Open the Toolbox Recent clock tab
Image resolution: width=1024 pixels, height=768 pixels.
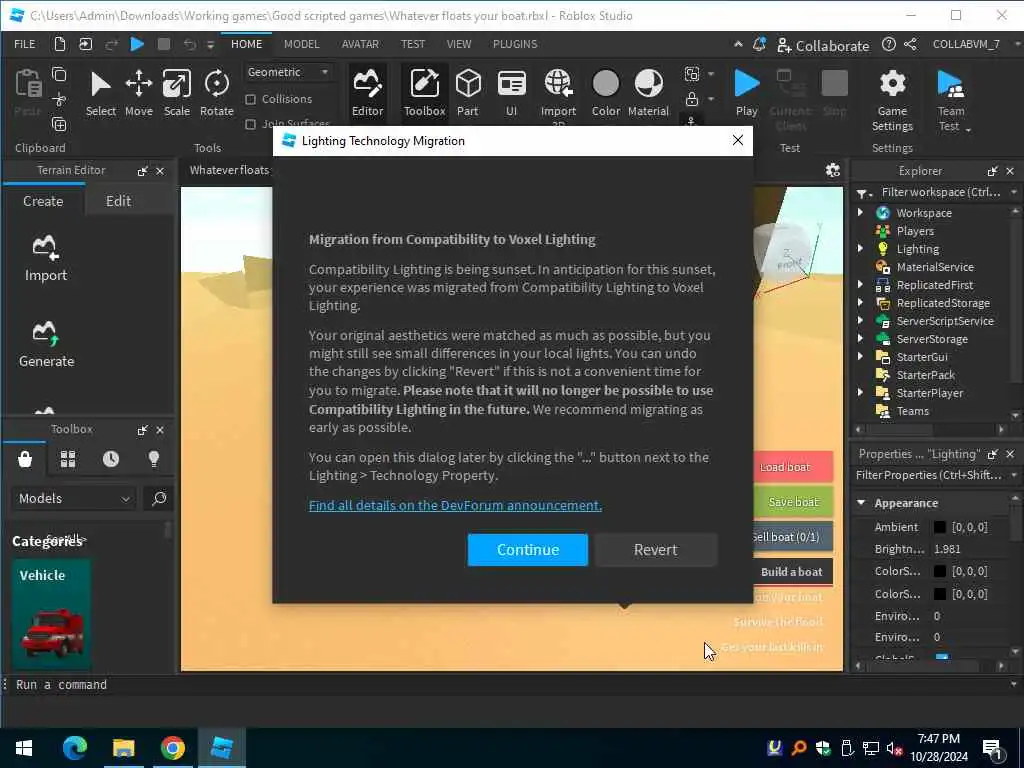(x=111, y=459)
